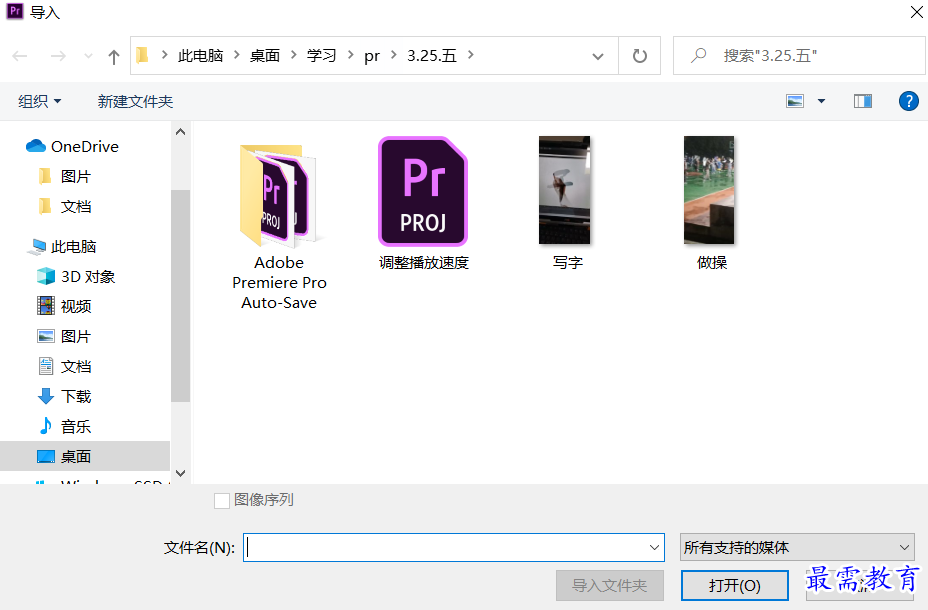Click the 文件名 input field
928x610 pixels.
coord(454,547)
